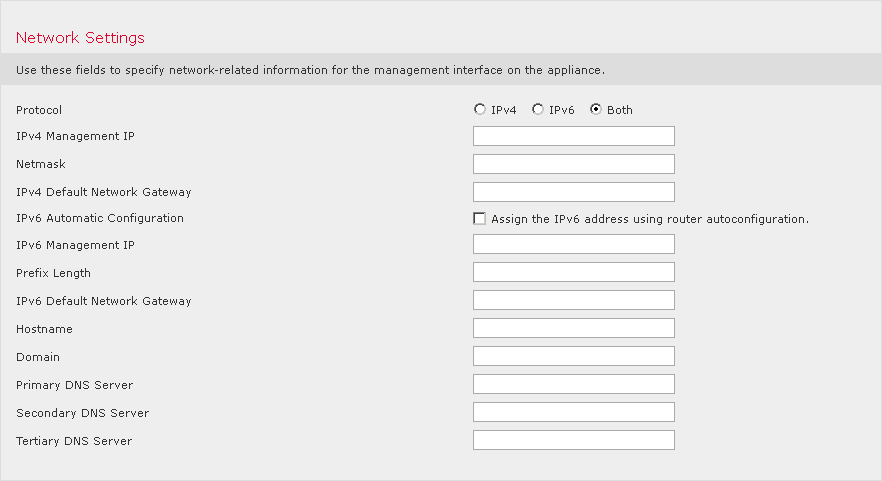Focus the Netmask input box
The height and width of the screenshot is (481, 882).
click(x=573, y=164)
